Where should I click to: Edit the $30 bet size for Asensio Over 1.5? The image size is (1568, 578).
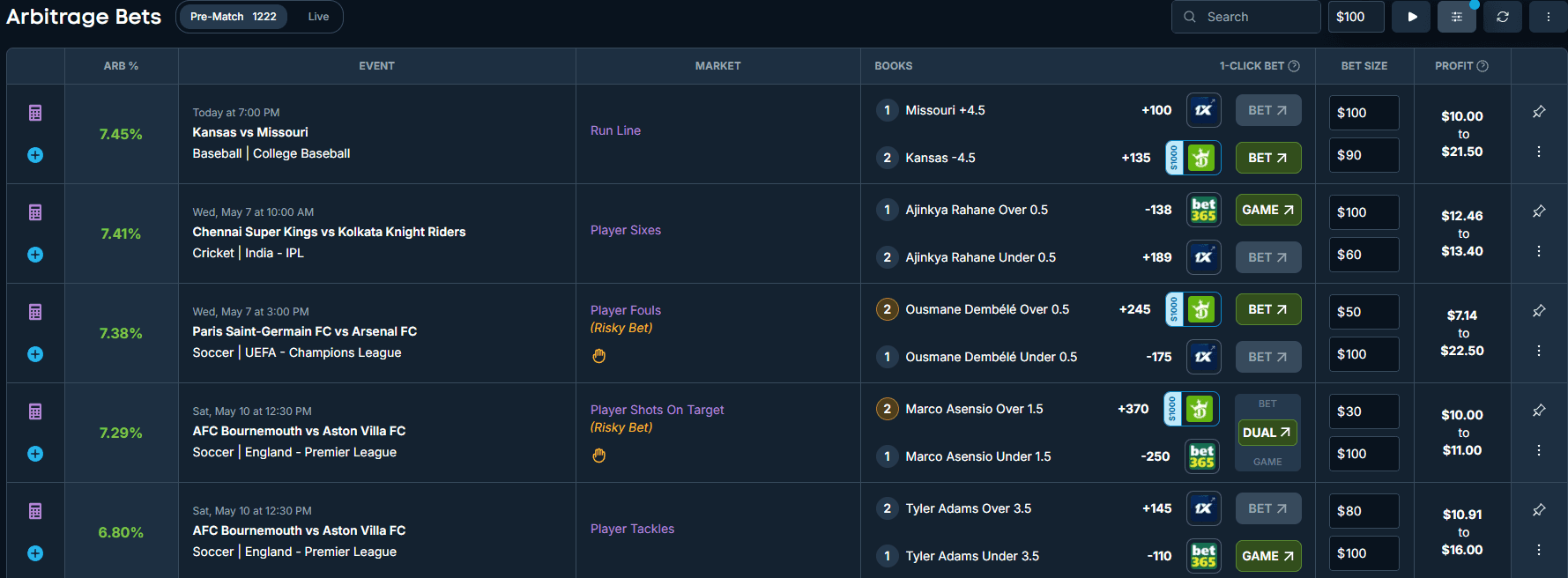point(1364,411)
